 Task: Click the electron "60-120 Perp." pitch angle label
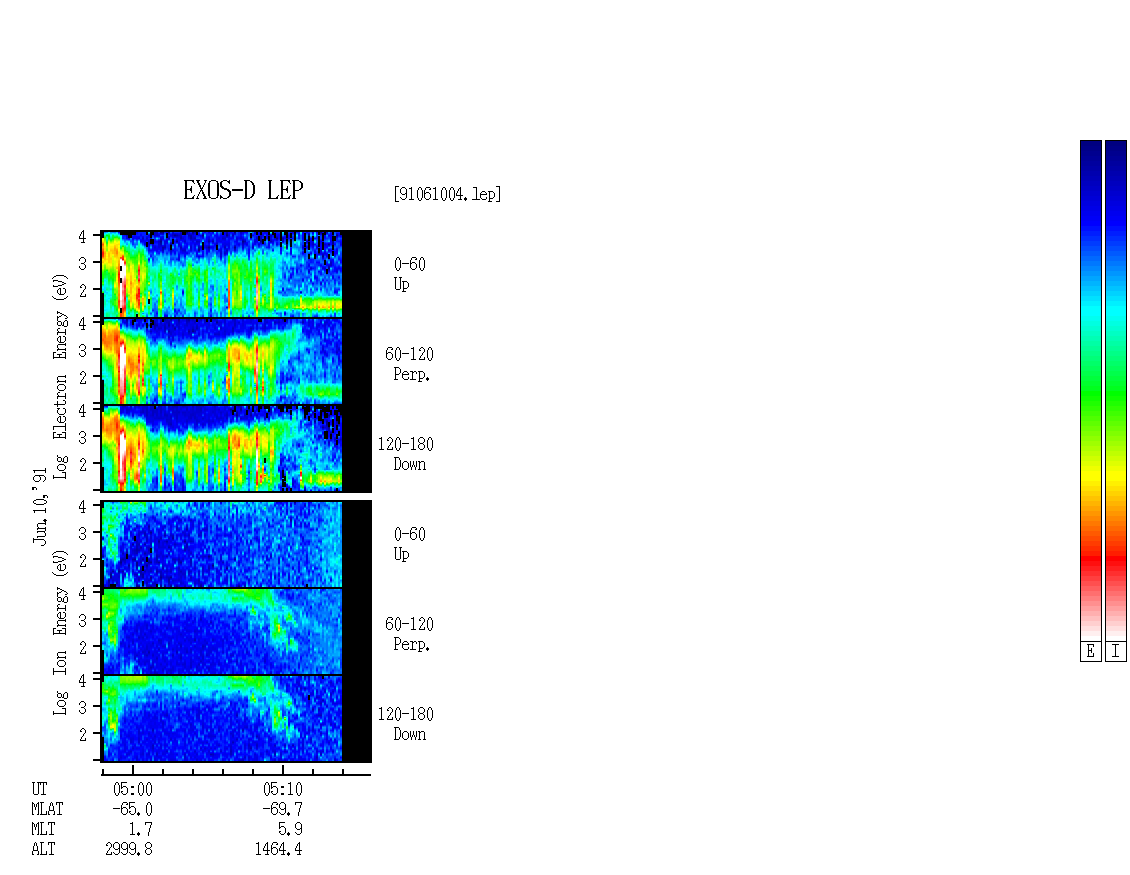(x=409, y=364)
